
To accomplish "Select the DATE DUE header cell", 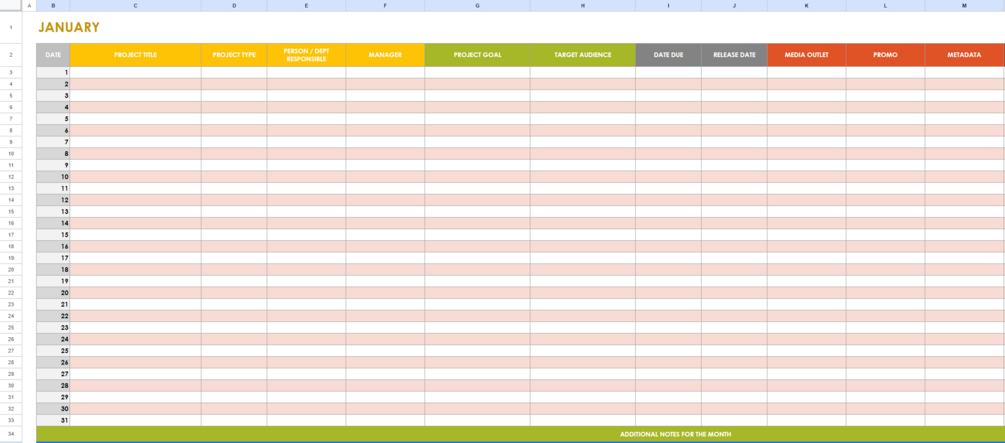I will [669, 55].
